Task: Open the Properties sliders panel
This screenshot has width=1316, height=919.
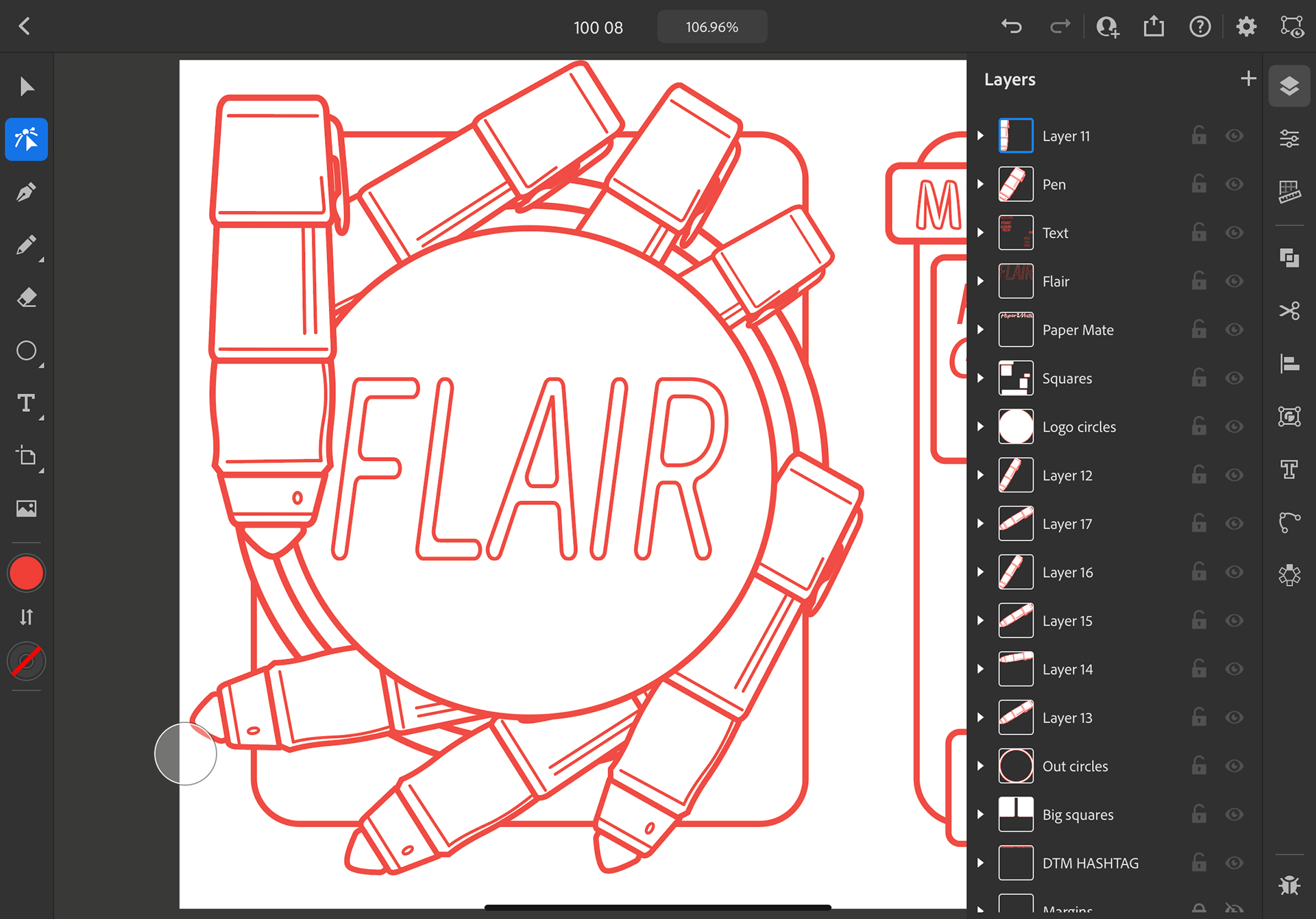Action: [x=1289, y=138]
